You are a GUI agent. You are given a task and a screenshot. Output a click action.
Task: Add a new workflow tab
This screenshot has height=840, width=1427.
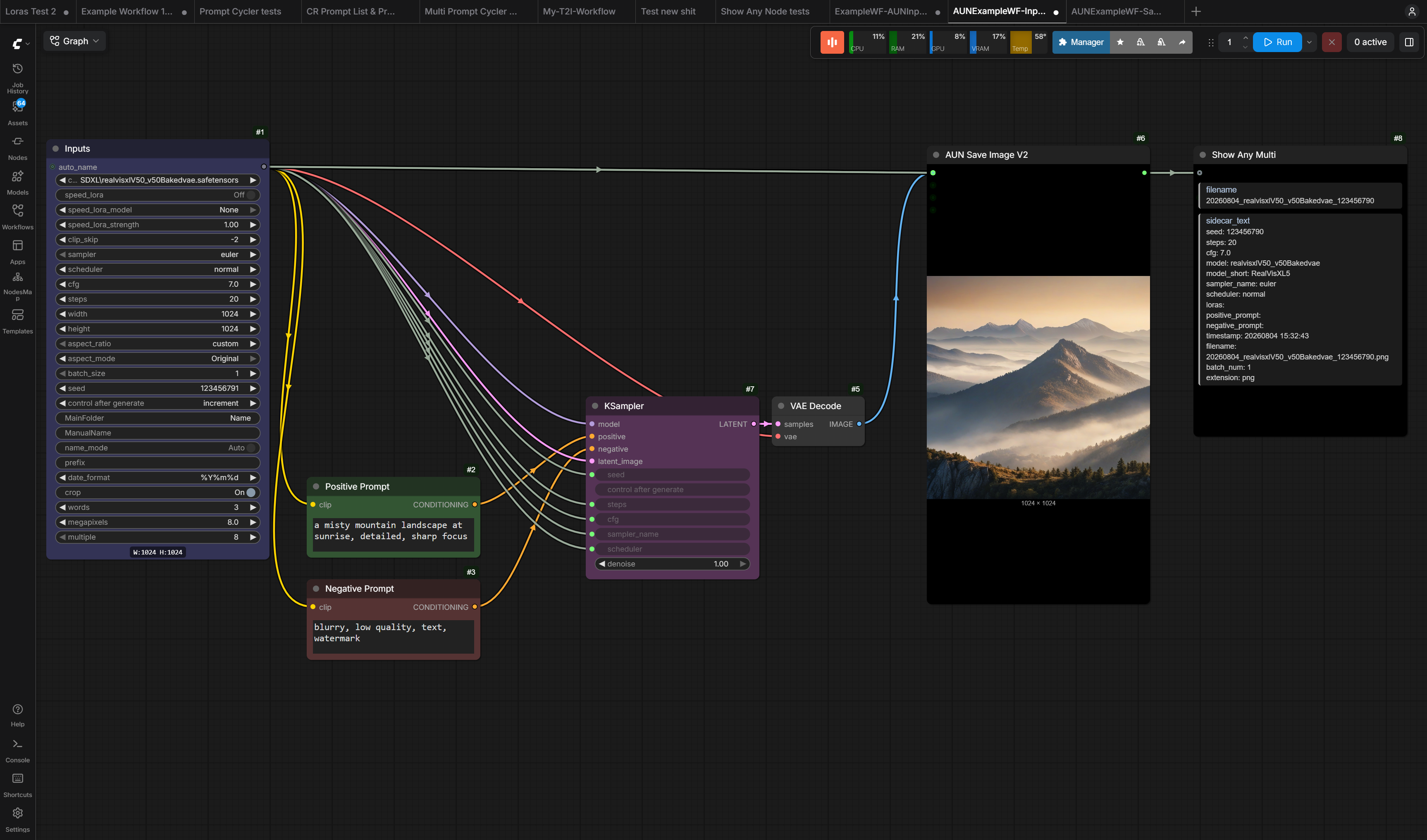(x=1196, y=11)
